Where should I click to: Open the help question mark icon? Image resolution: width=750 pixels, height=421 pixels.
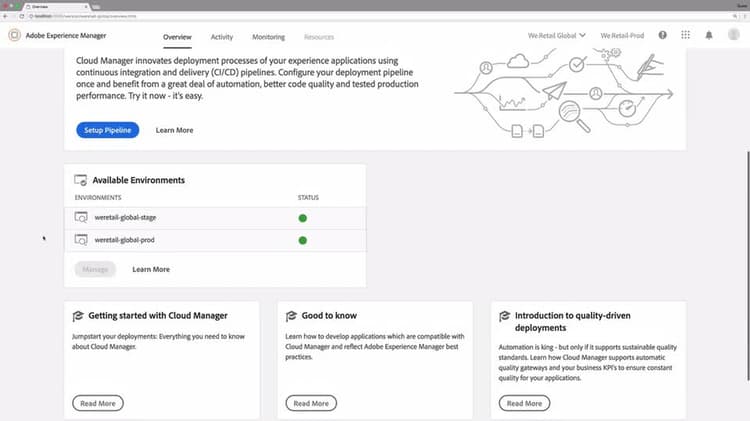662,35
